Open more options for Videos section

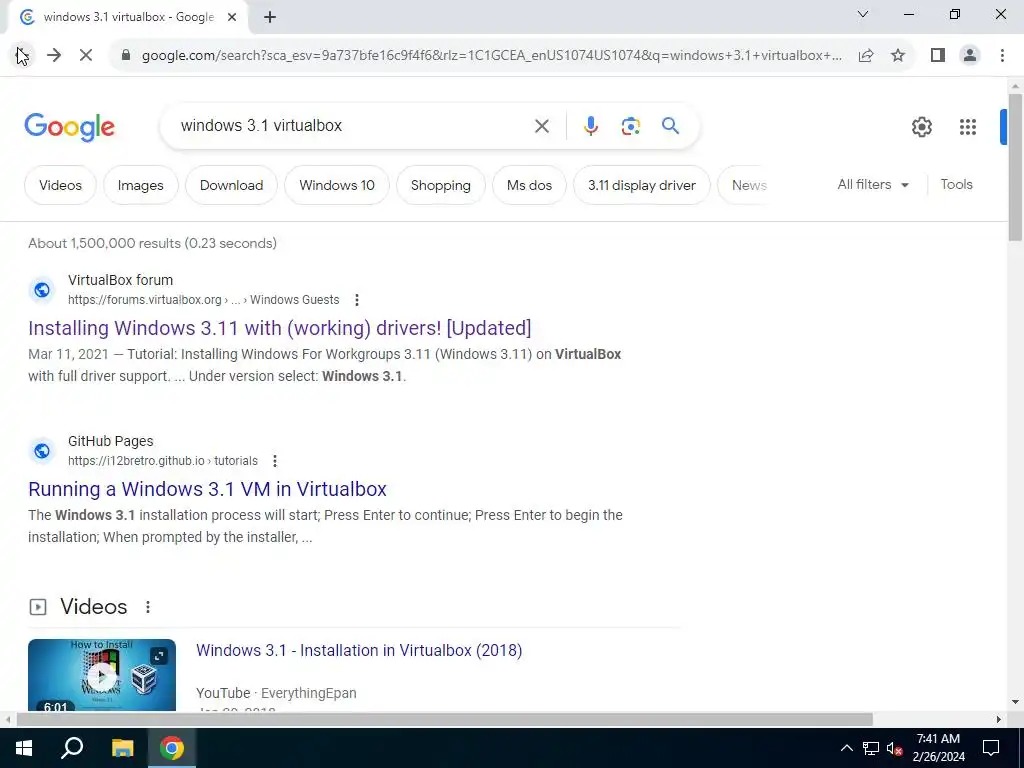[x=148, y=607]
